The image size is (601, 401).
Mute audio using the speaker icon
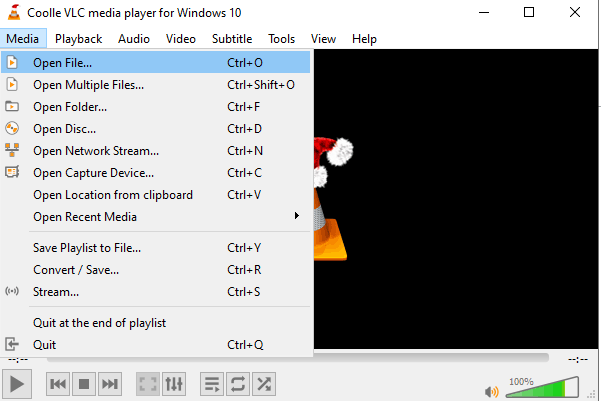pos(492,391)
